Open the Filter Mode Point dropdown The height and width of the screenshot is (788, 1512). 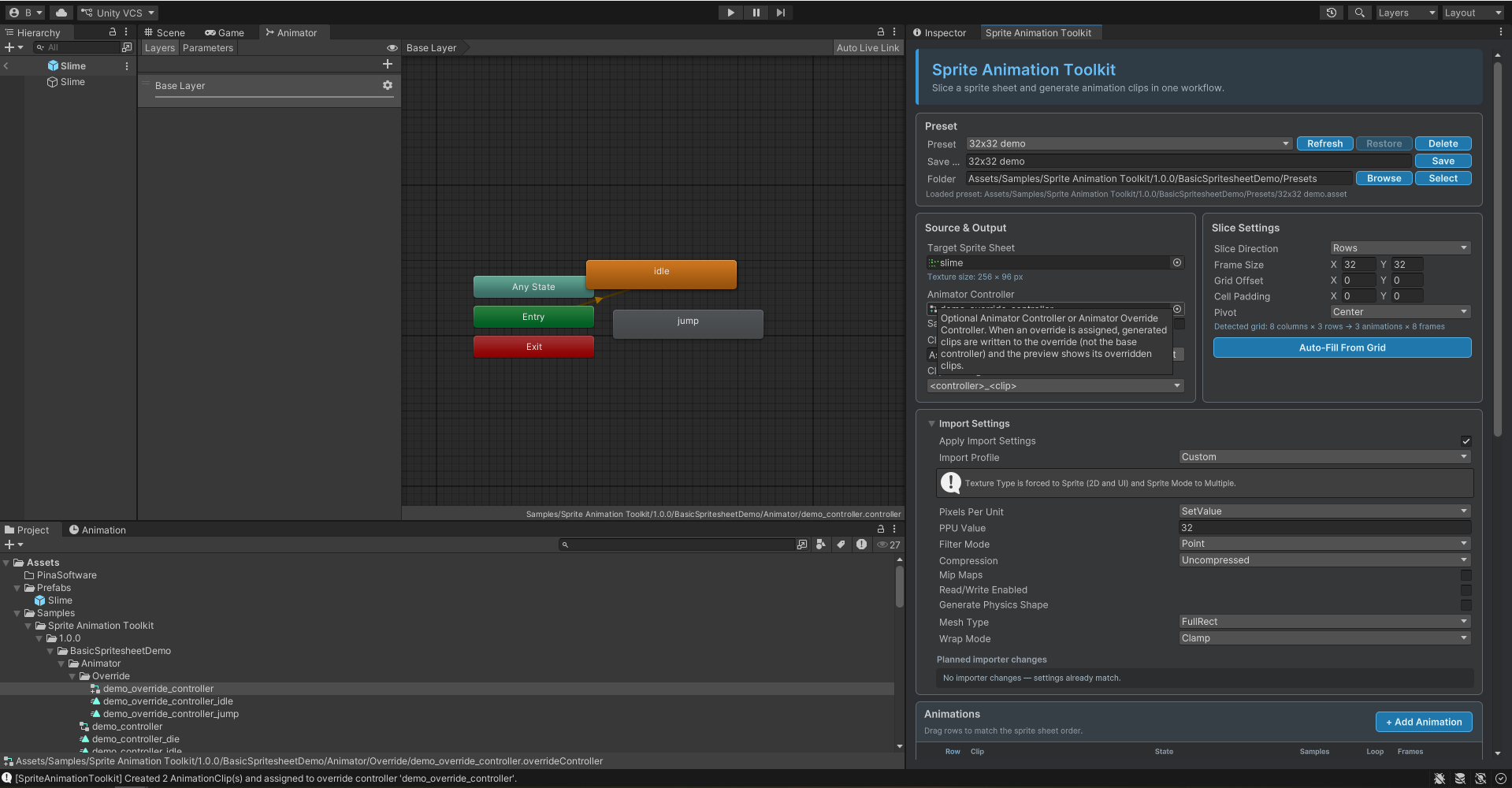(x=1324, y=544)
